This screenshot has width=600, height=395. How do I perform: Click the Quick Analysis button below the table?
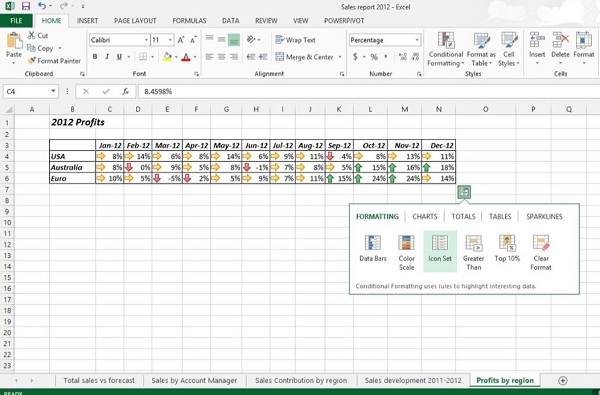tap(464, 192)
